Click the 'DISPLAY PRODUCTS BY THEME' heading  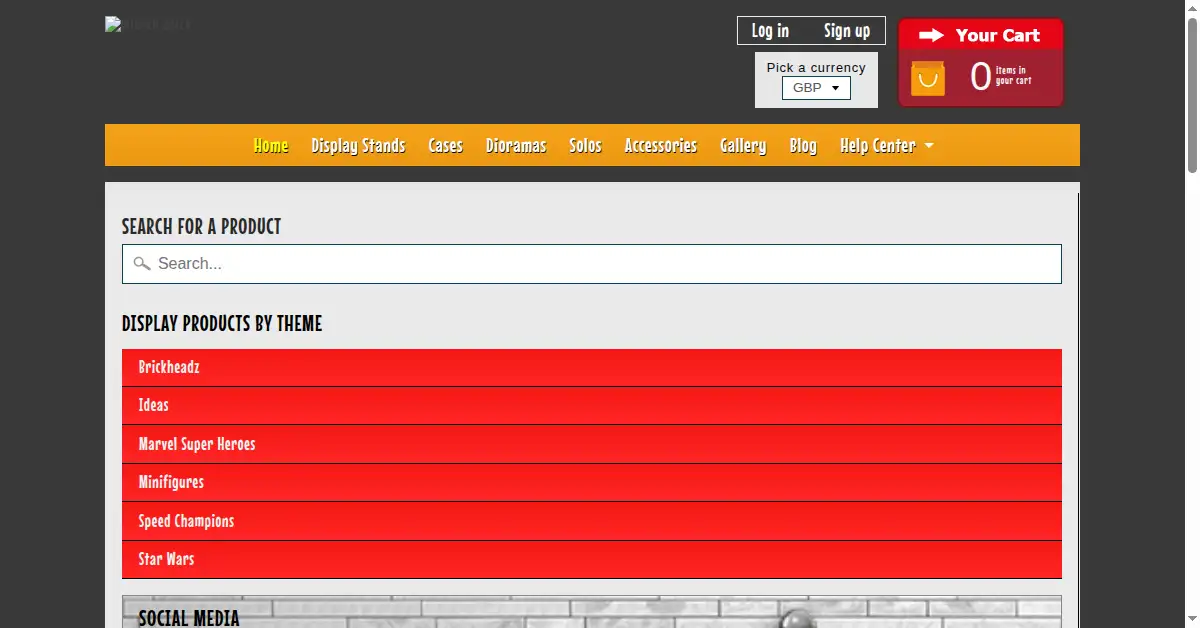222,324
